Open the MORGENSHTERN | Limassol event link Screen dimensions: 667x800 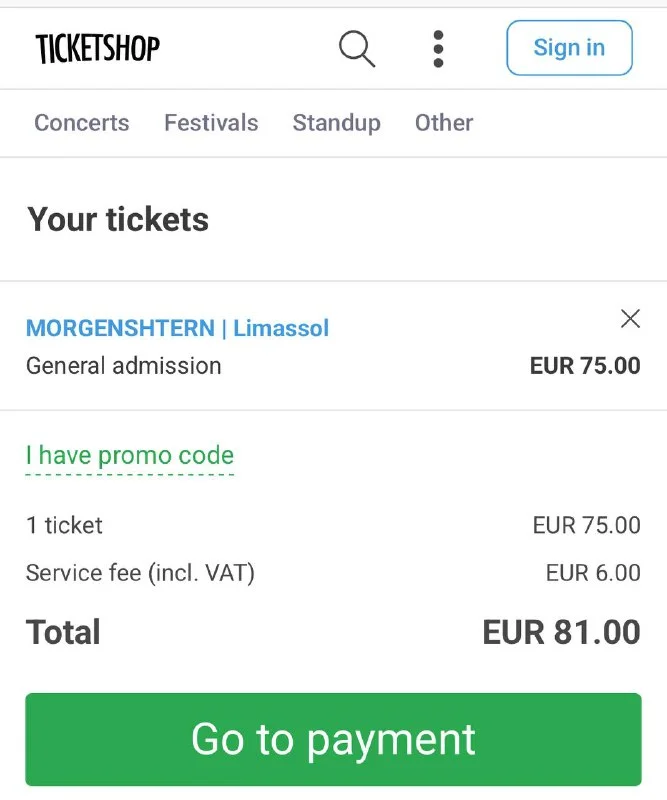(177, 328)
